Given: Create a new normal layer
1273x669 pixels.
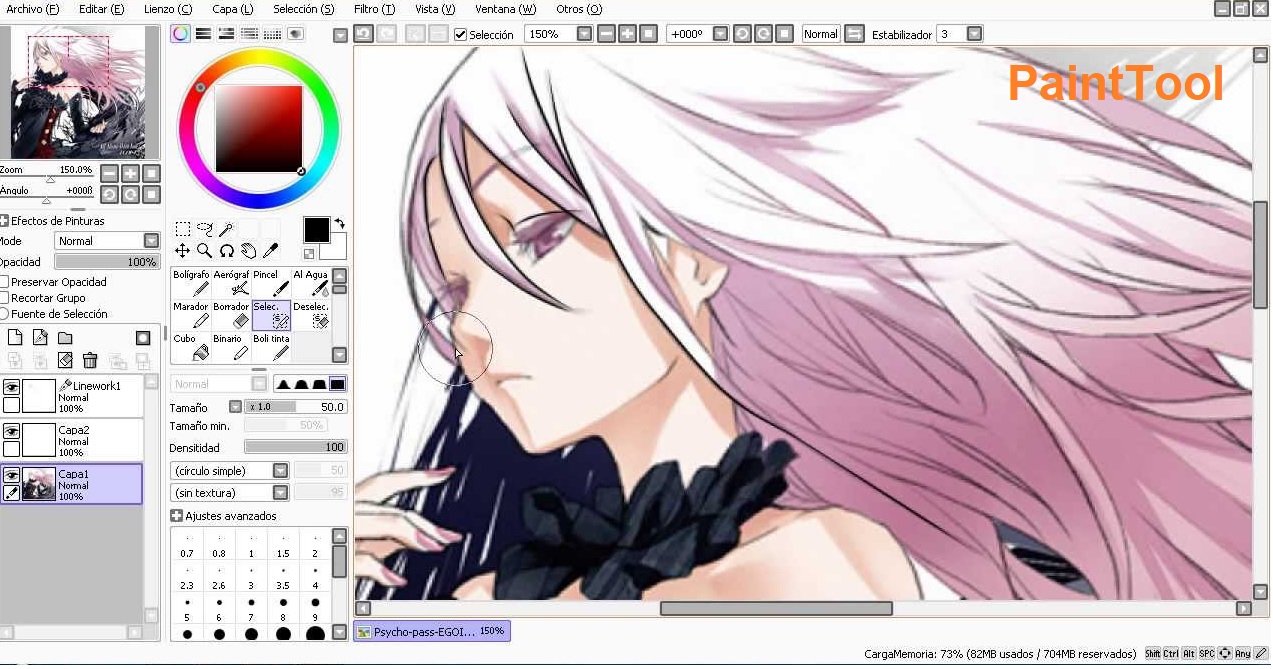Looking at the screenshot, I should tap(15, 338).
